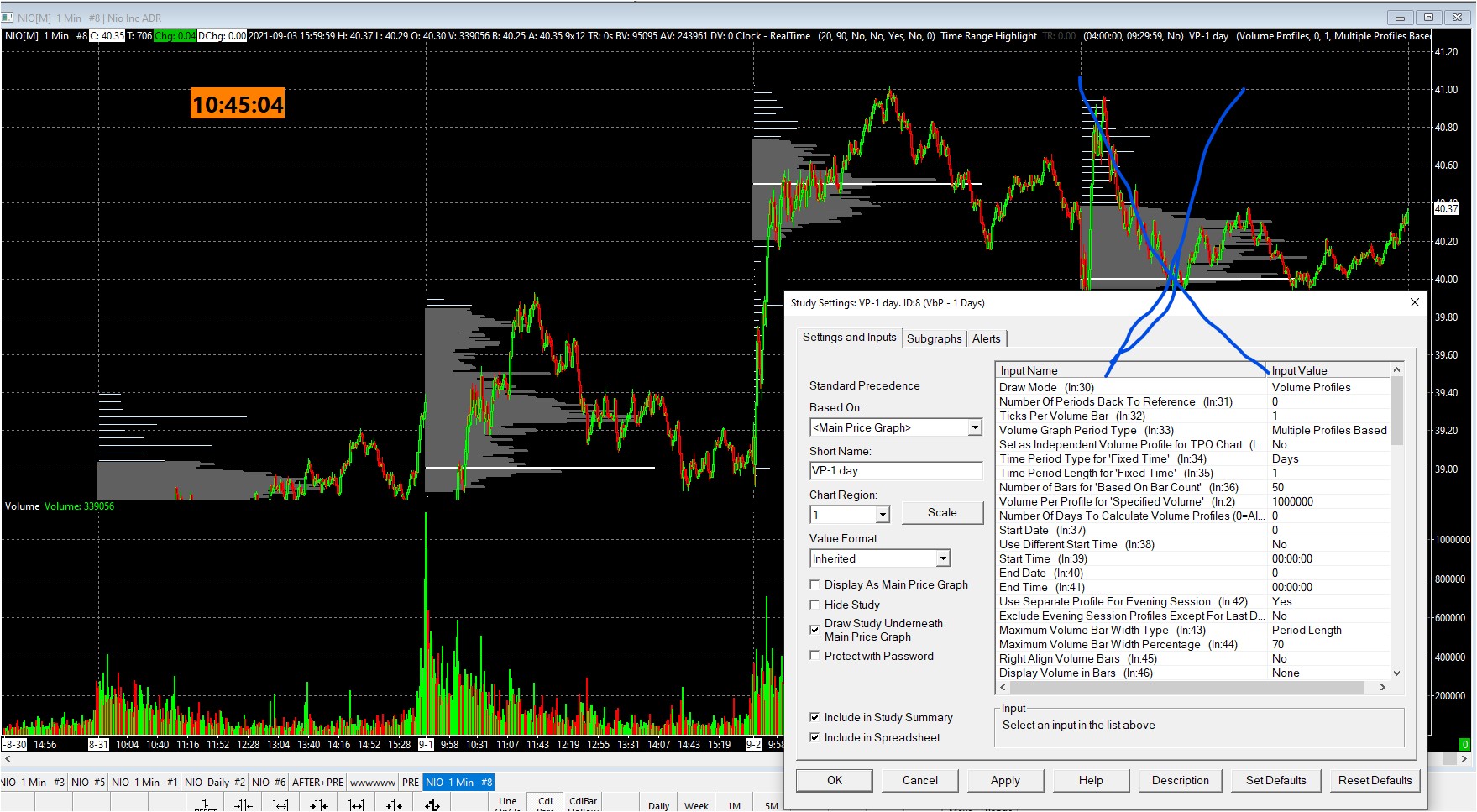Screen dimensions: 1477x812
Task: Select the Right Align Volume Bars input row
Action: pos(1192,658)
